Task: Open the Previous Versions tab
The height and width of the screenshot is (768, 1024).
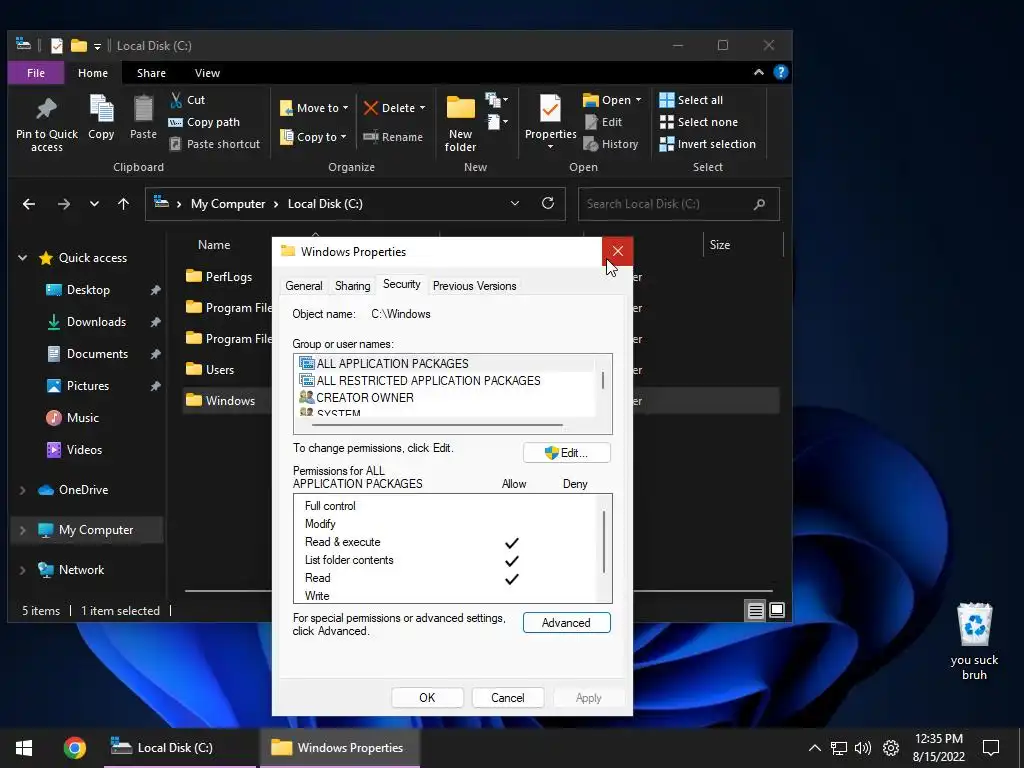Action: pos(475,286)
